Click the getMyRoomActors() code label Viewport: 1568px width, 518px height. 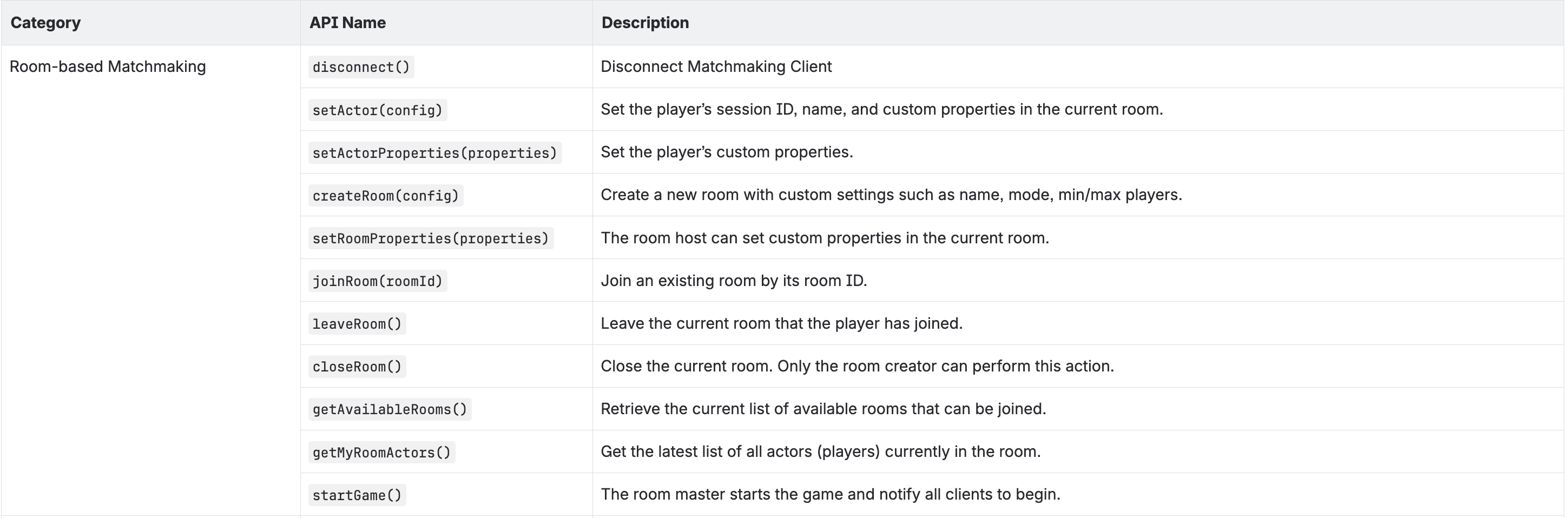point(381,453)
